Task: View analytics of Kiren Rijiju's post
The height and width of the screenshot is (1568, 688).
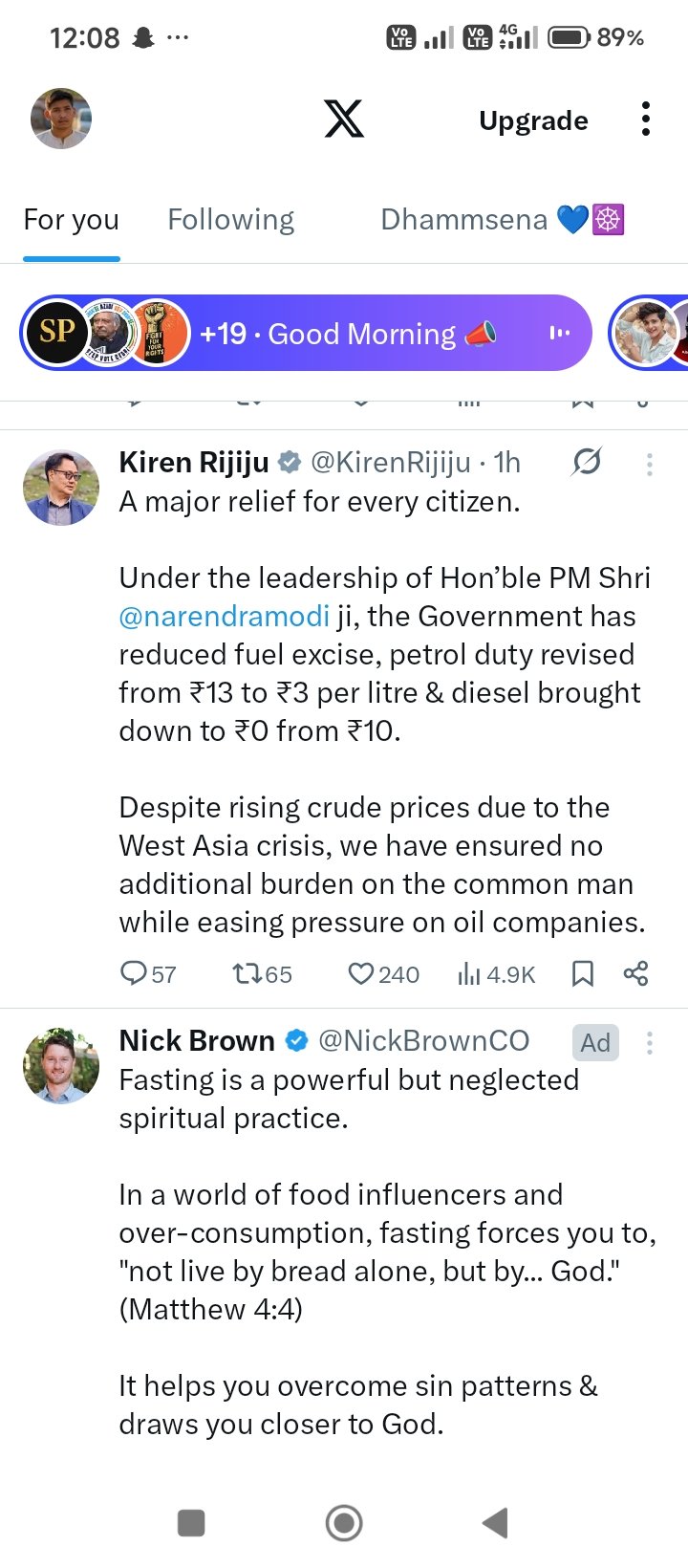Action: pos(469,973)
